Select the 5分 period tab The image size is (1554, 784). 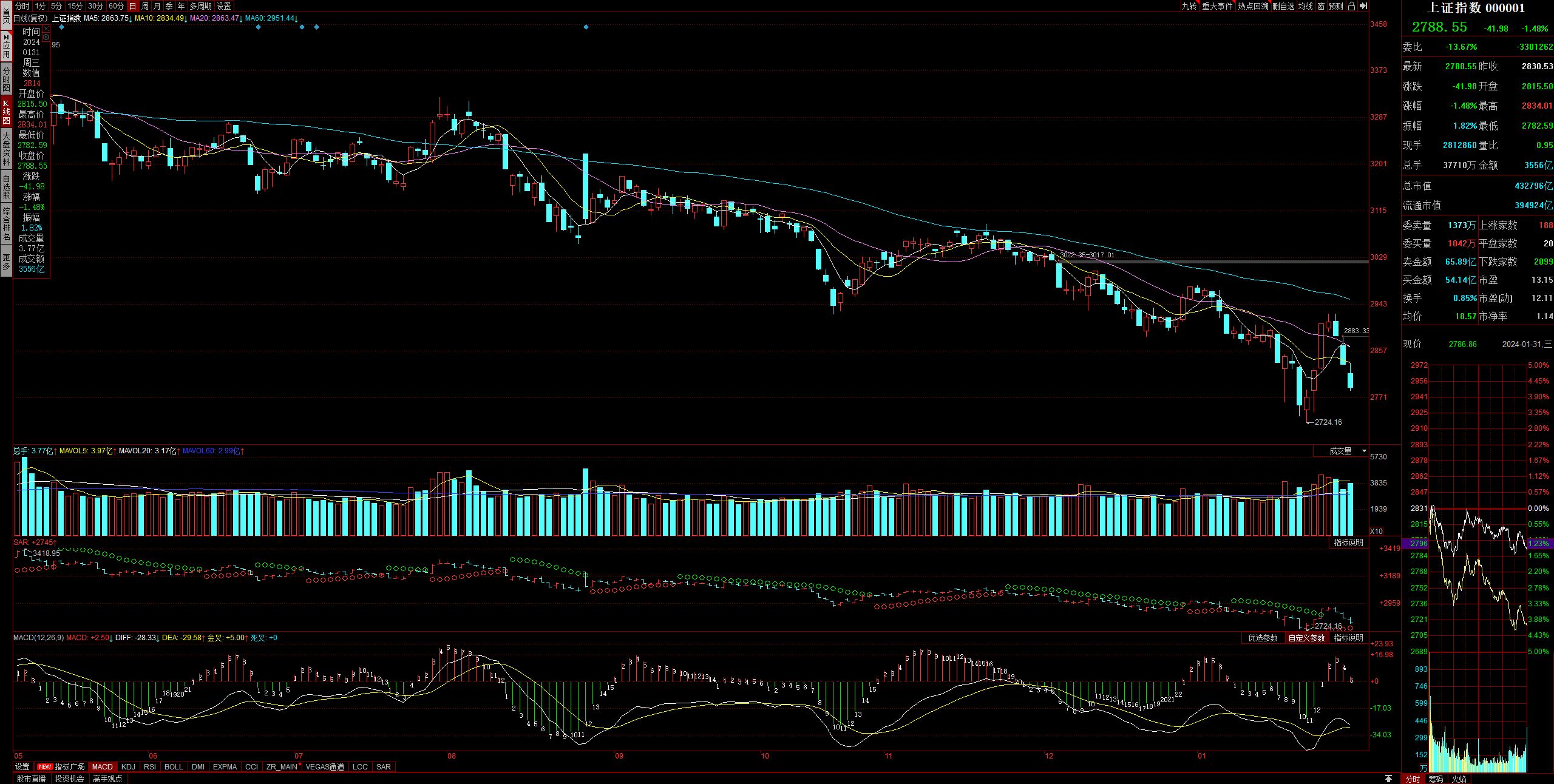click(x=56, y=6)
